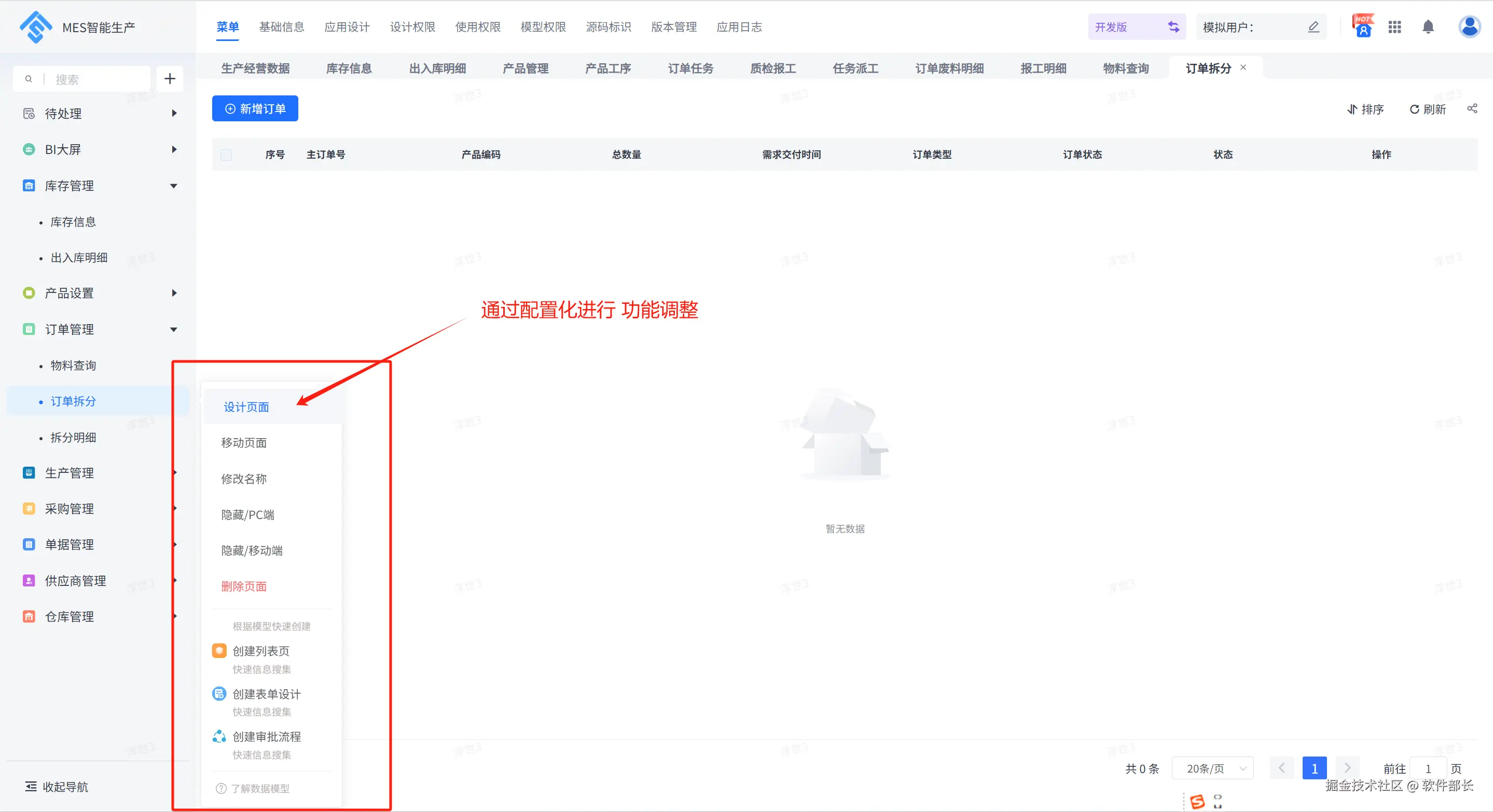Screen dimensions: 1493x812
Task: Collapse the 库存管理 section
Action: point(173,186)
